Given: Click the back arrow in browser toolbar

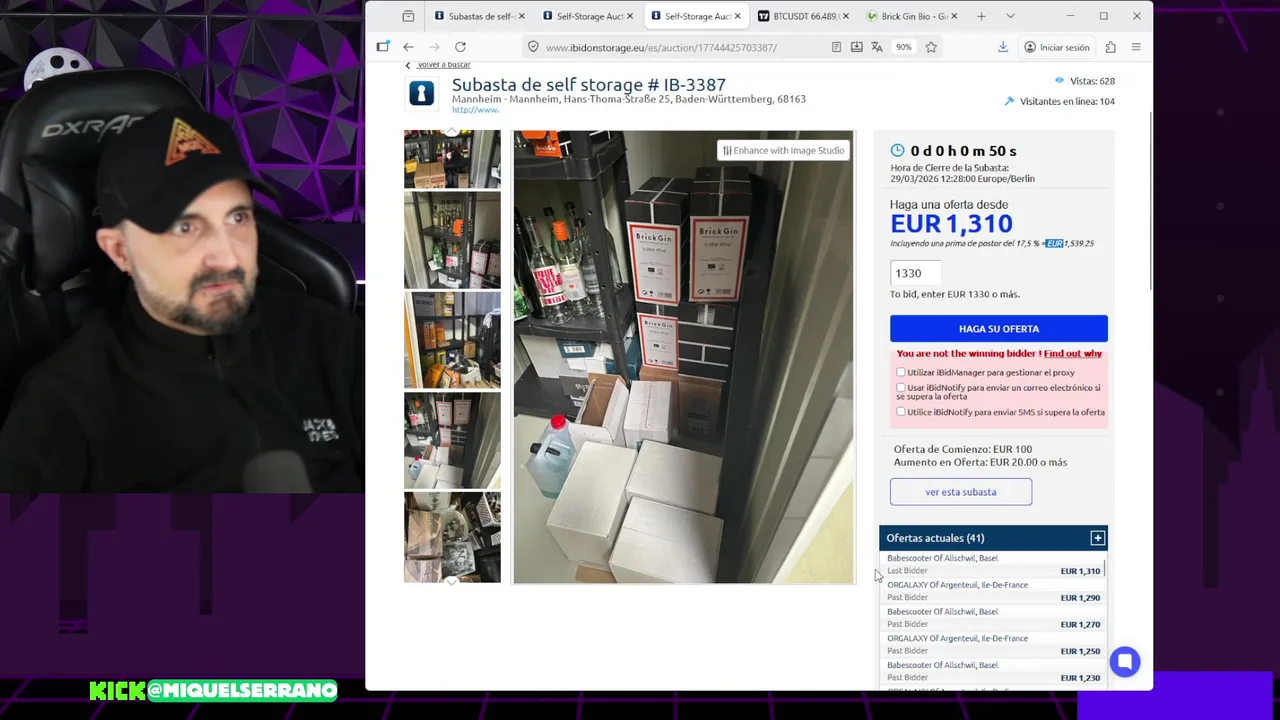Looking at the screenshot, I should tap(408, 47).
